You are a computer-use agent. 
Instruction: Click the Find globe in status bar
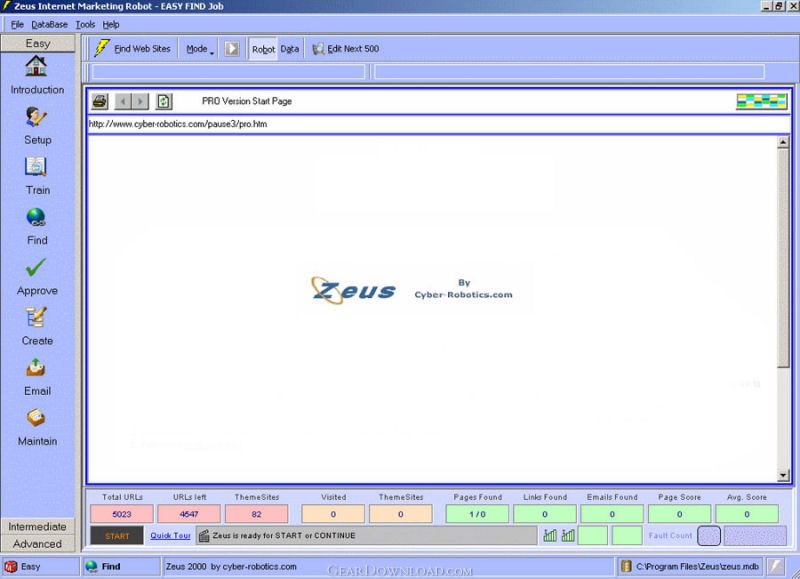pyautogui.click(x=91, y=566)
